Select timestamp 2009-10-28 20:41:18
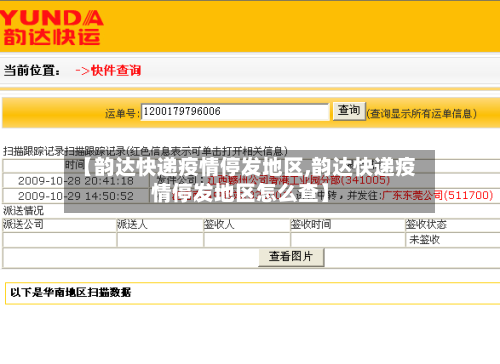Viewport: 500px width, 364px height. 76,181
